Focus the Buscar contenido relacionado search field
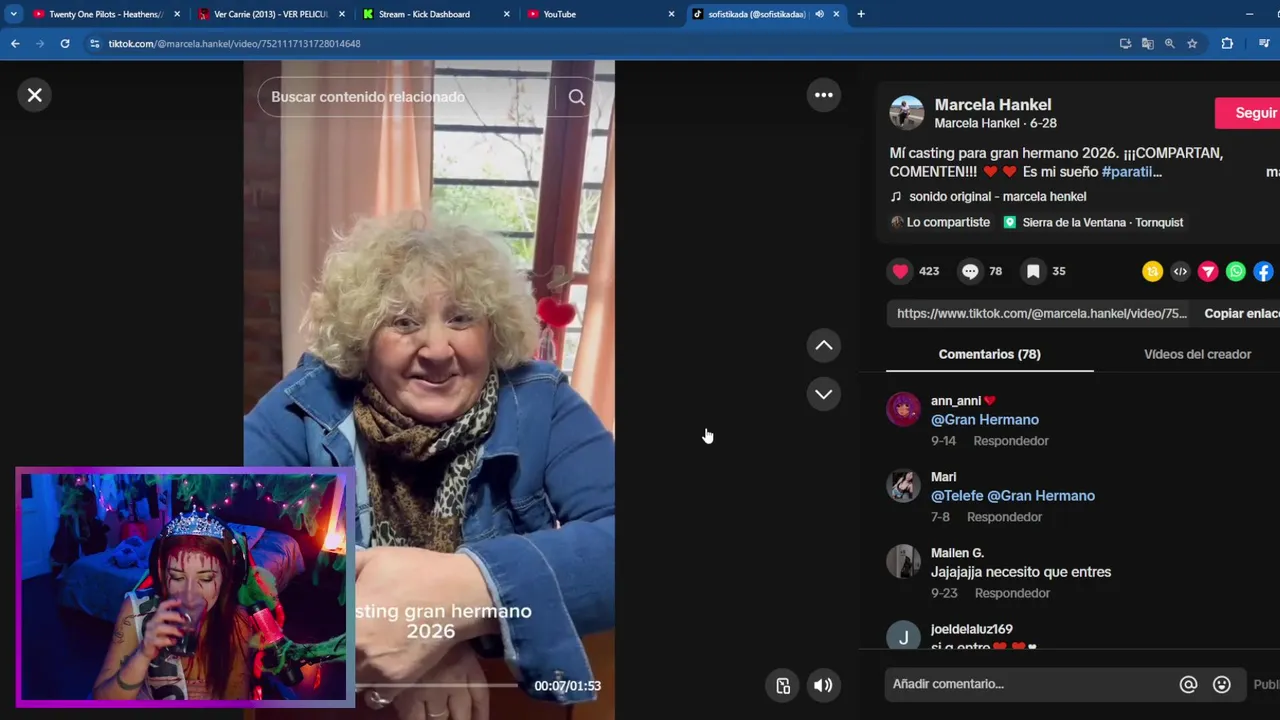Image resolution: width=1280 pixels, height=720 pixels. point(405,97)
